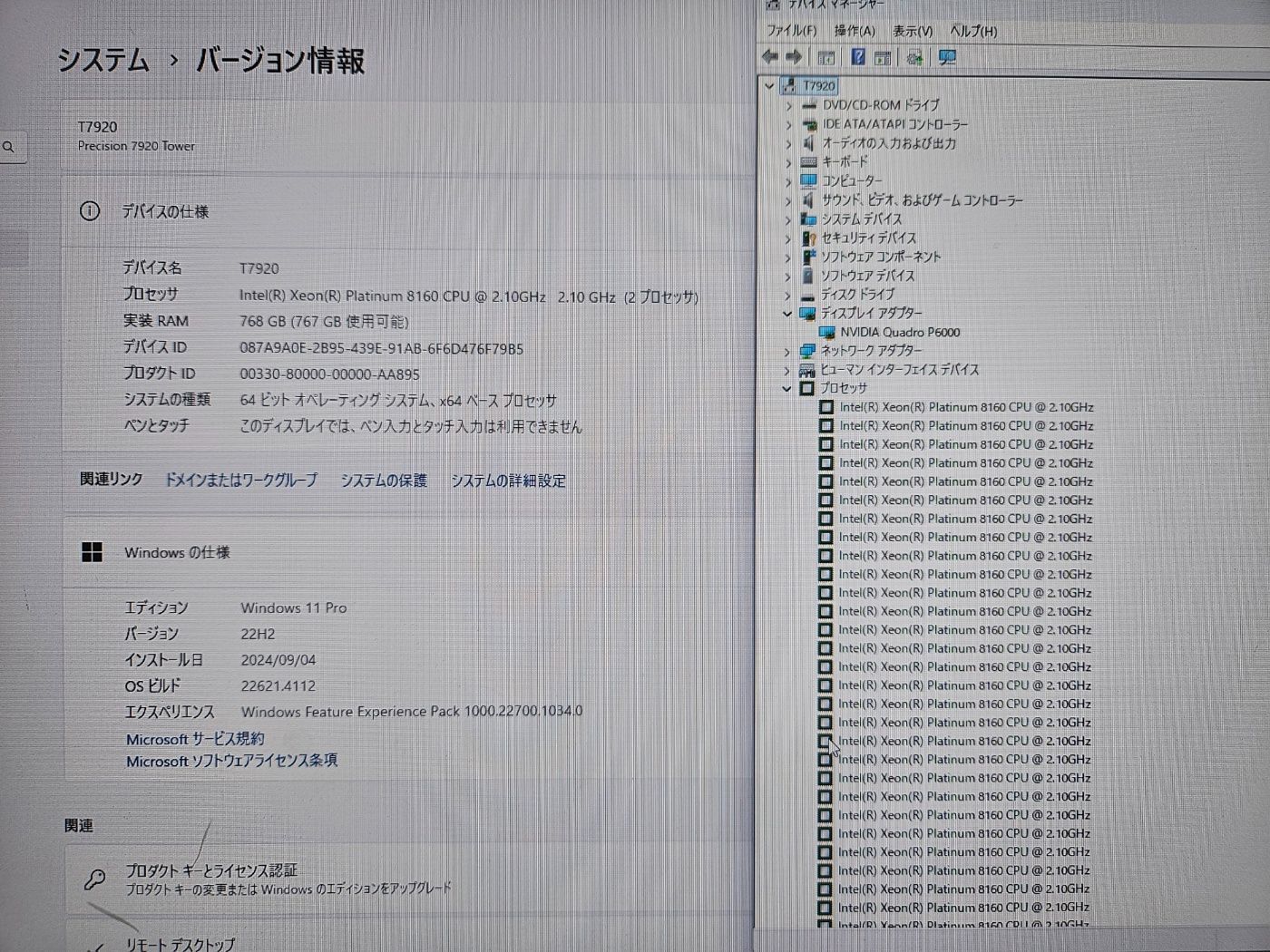This screenshot has width=1270, height=952.
Task: Click the システムの詳細設定 link
Action: tap(508, 481)
